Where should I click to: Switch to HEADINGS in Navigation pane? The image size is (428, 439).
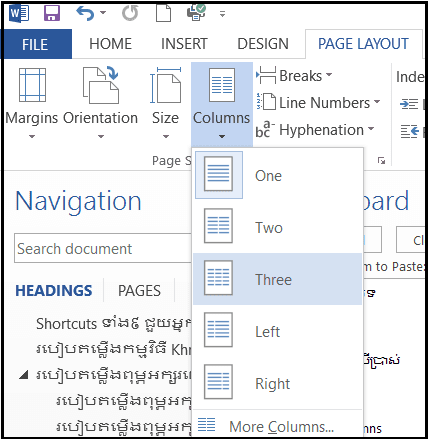(x=54, y=290)
